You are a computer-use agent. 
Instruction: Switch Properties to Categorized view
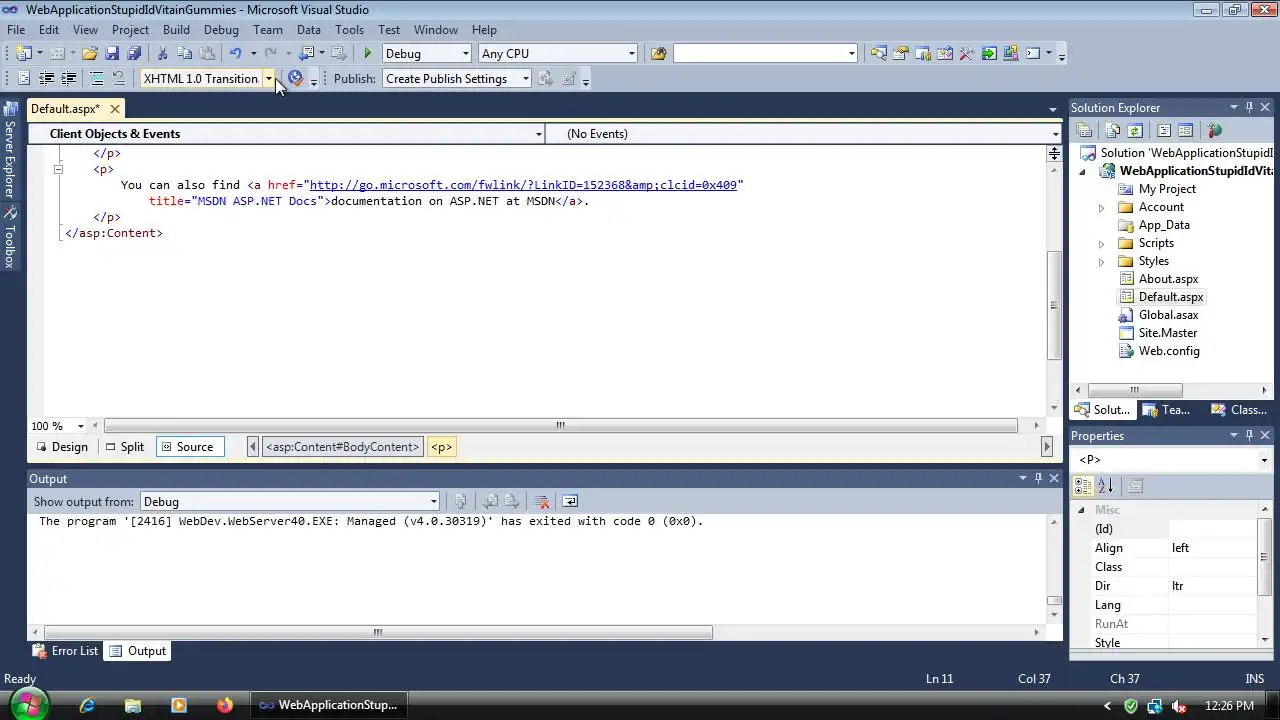click(1083, 486)
